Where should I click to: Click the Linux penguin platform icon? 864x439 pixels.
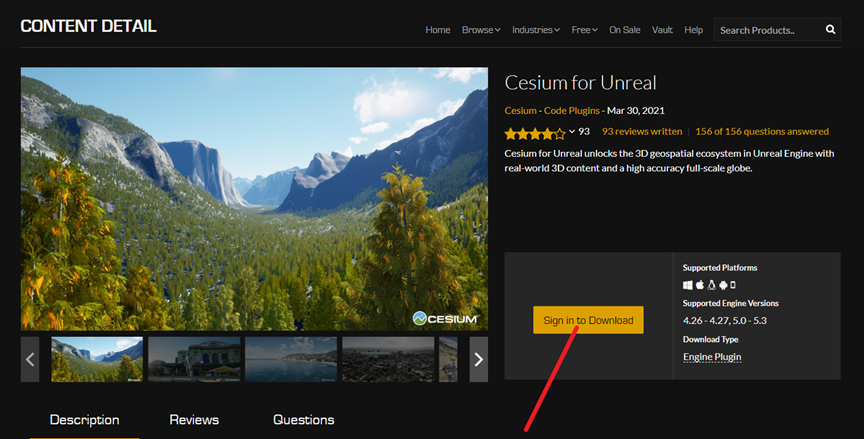point(711,285)
